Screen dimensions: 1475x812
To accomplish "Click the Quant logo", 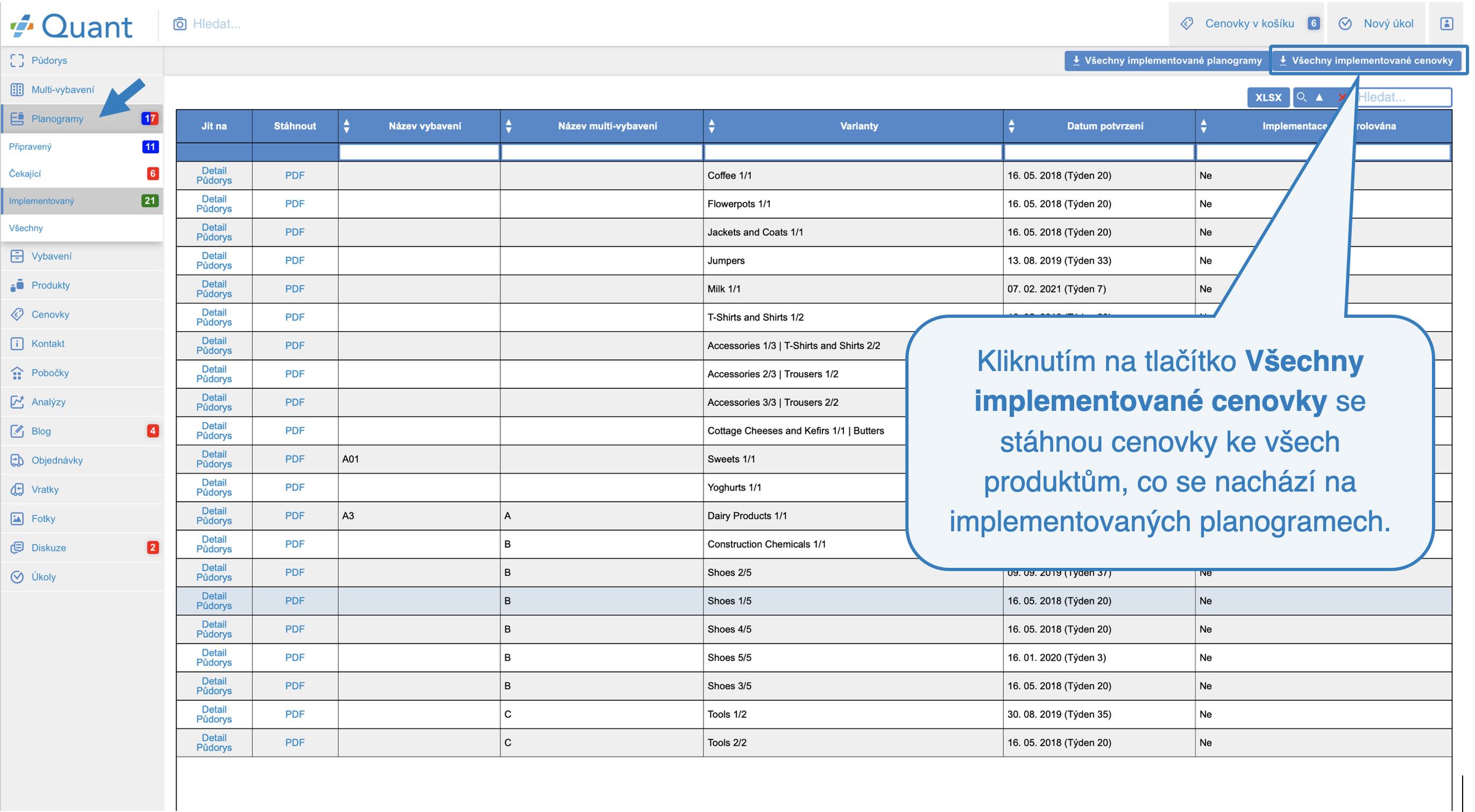I will click(72, 25).
